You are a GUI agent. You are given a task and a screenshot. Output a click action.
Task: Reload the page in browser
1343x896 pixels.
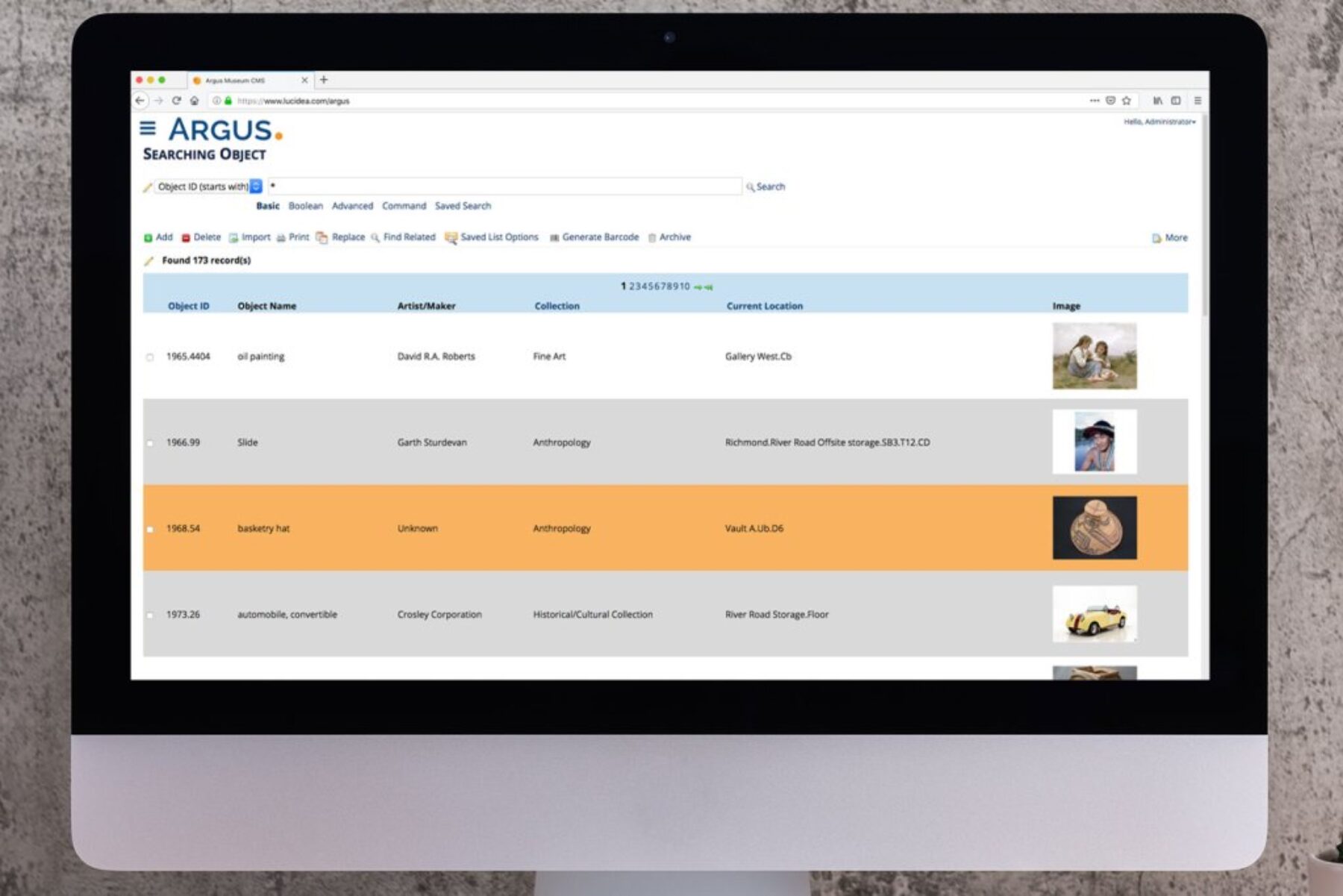[176, 101]
